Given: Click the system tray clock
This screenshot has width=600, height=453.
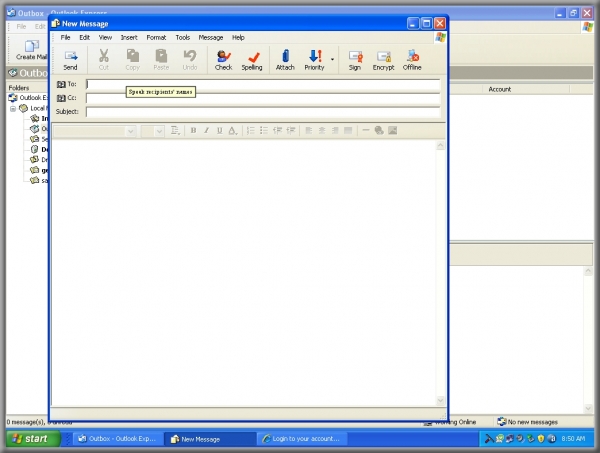Looking at the screenshot, I should (x=573, y=439).
